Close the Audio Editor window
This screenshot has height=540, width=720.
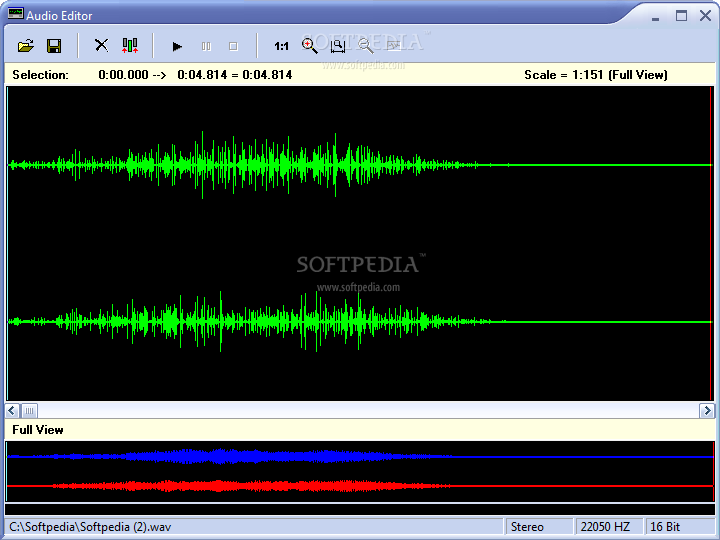coord(706,16)
